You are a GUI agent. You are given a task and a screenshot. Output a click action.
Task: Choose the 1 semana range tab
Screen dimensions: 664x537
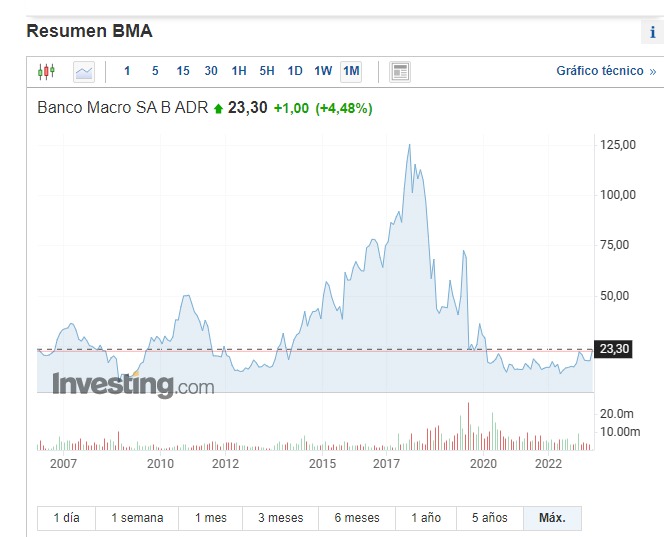[x=137, y=518]
